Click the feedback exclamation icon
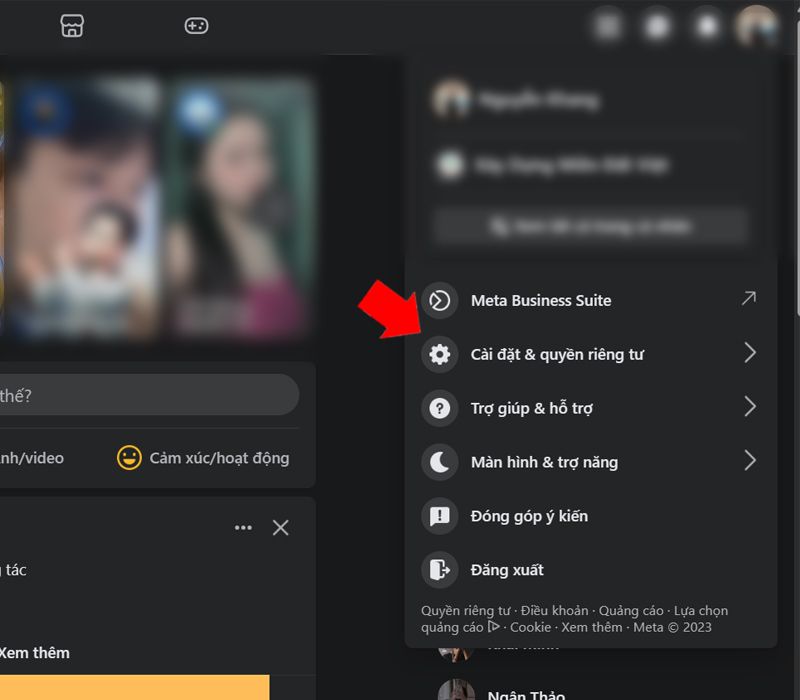 click(439, 516)
